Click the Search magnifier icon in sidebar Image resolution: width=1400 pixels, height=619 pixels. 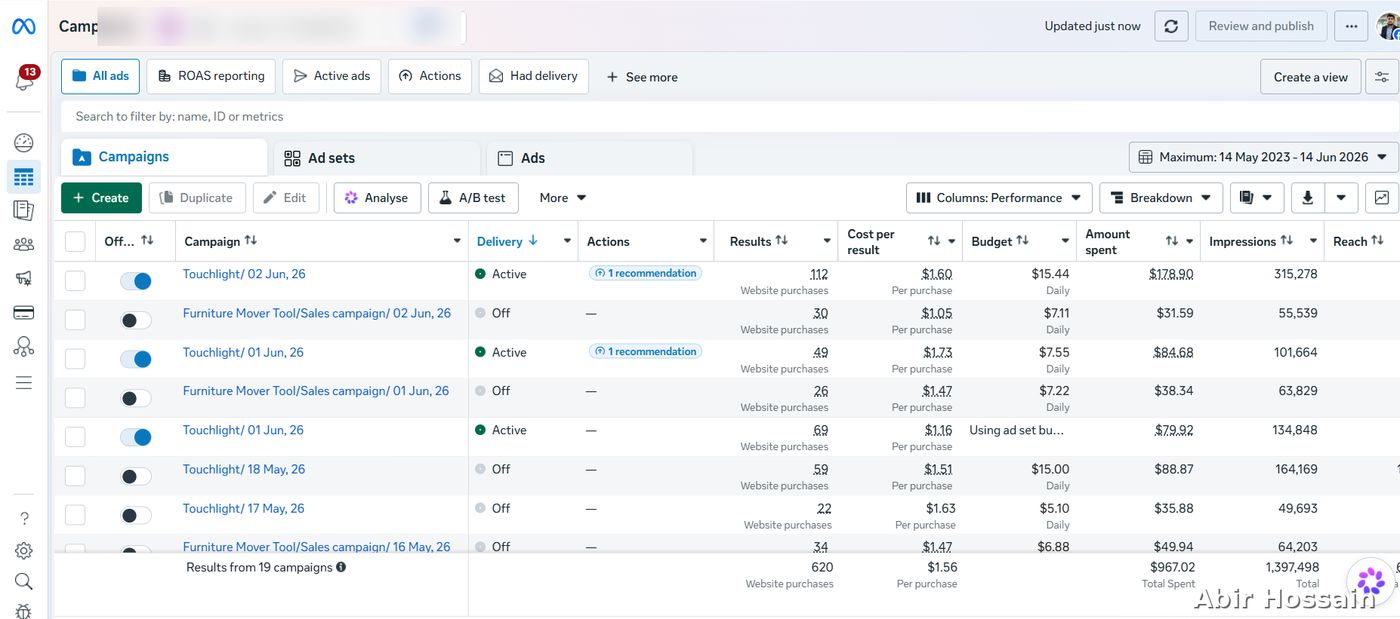24,581
